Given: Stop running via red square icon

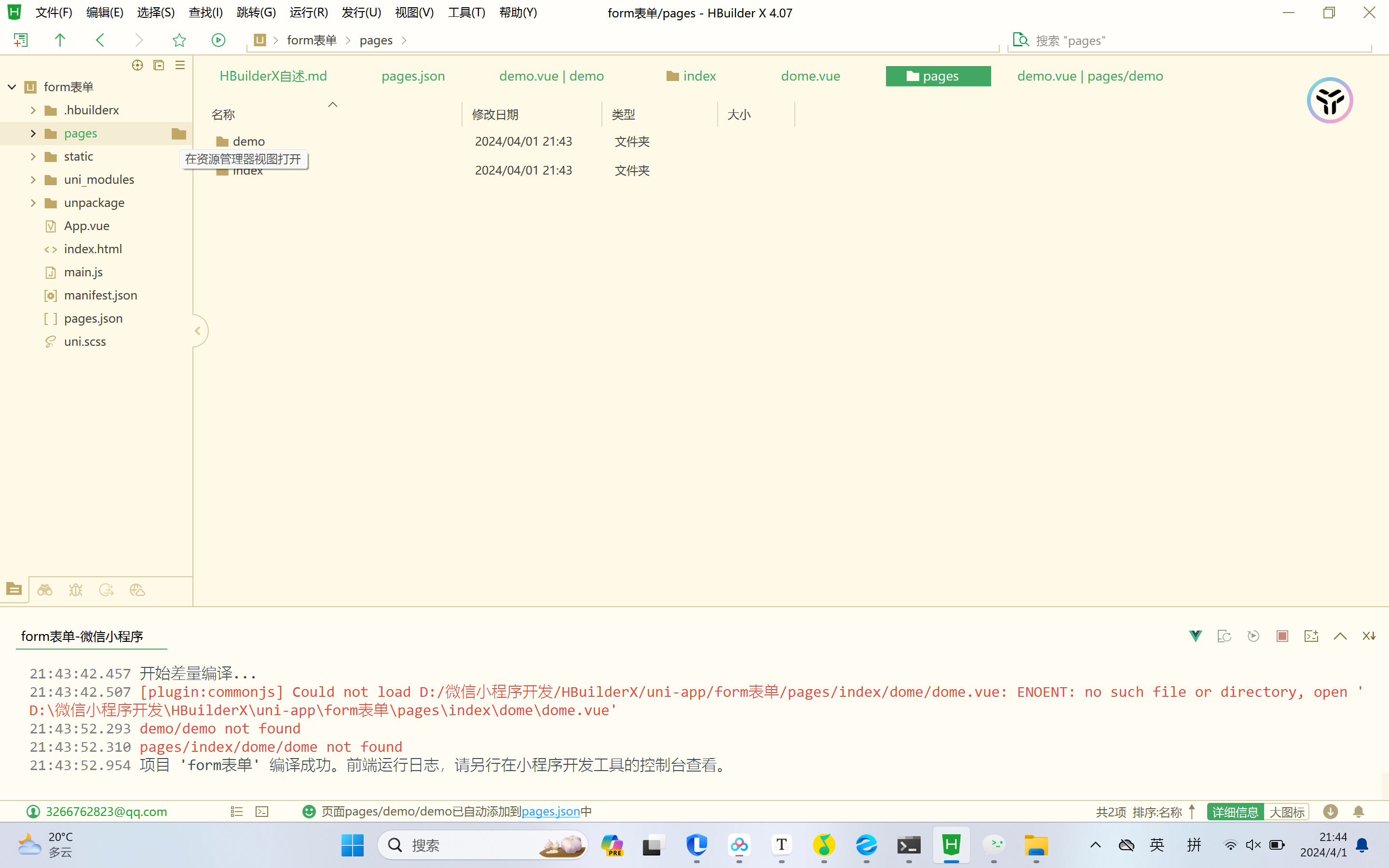Looking at the screenshot, I should 1281,636.
